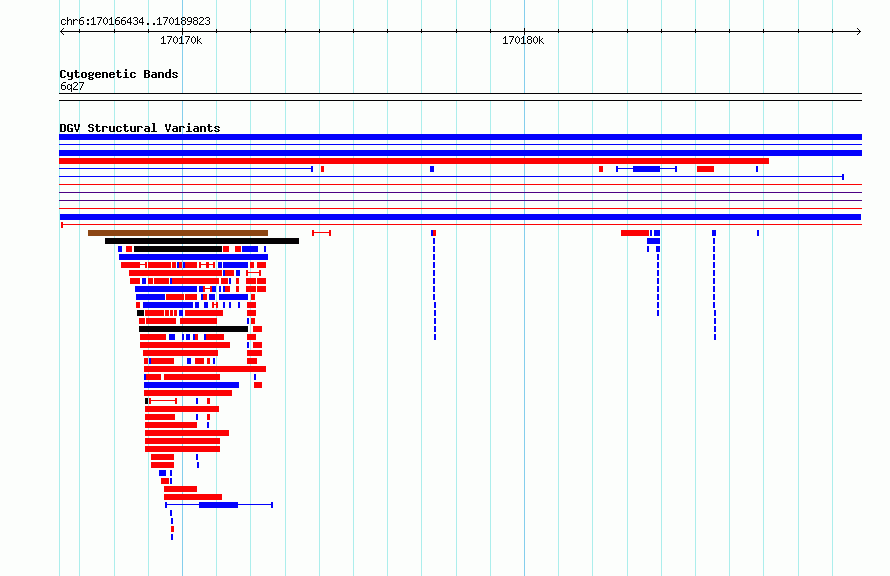Screen dimensions: 890x576
Task: Click the blue whiskered variant at the bottom of the stack
Action: pos(219,505)
